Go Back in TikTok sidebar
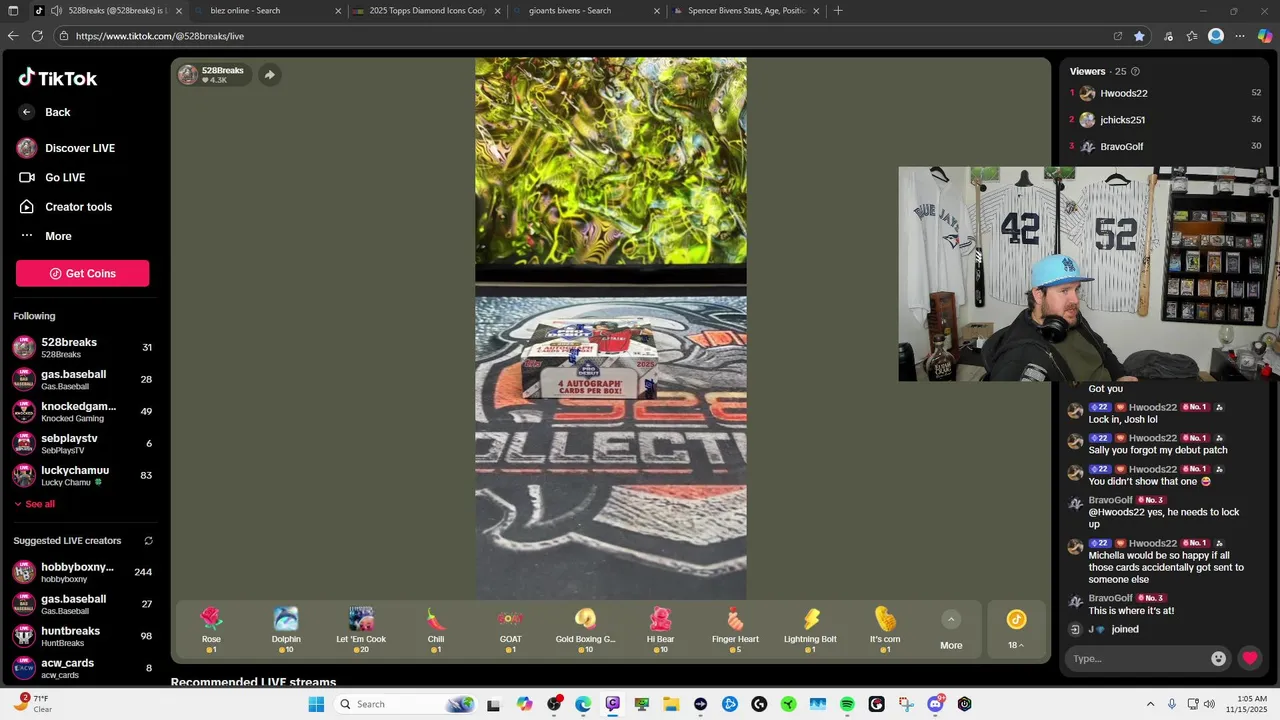The width and height of the screenshot is (1280, 720). (45, 112)
